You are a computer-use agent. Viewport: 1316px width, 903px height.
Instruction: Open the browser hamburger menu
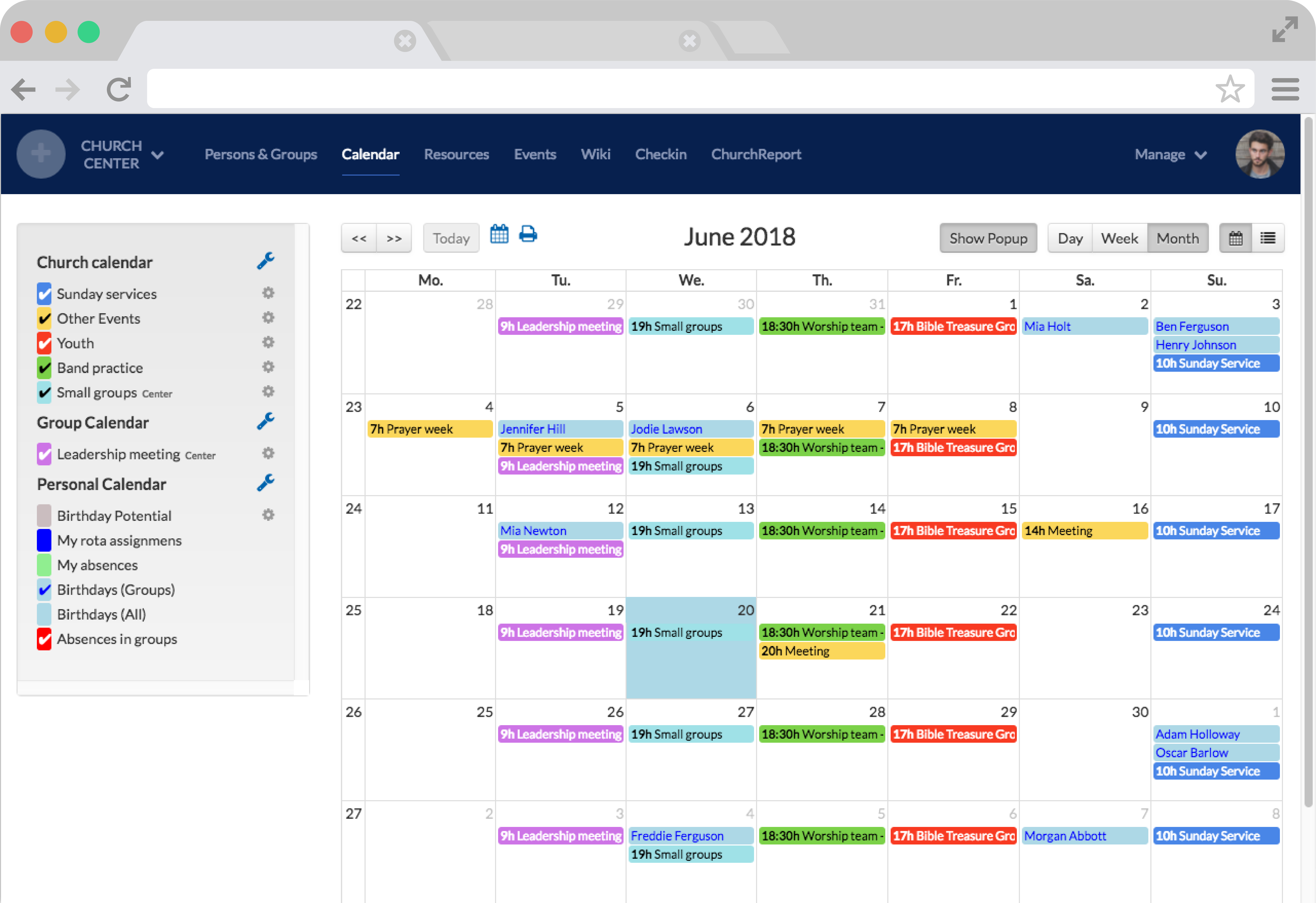click(x=1285, y=89)
